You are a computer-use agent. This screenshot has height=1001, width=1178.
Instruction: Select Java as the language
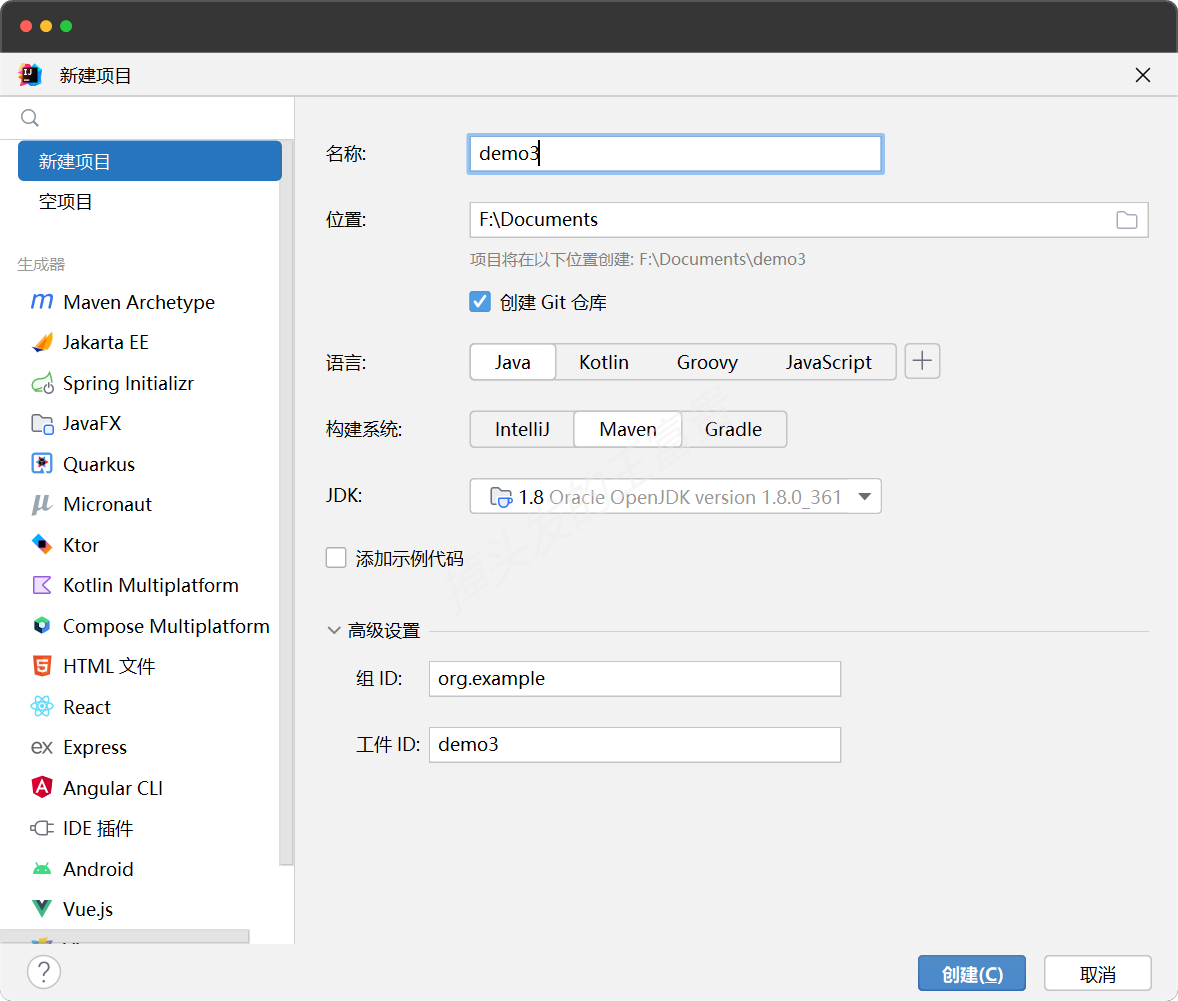(512, 362)
